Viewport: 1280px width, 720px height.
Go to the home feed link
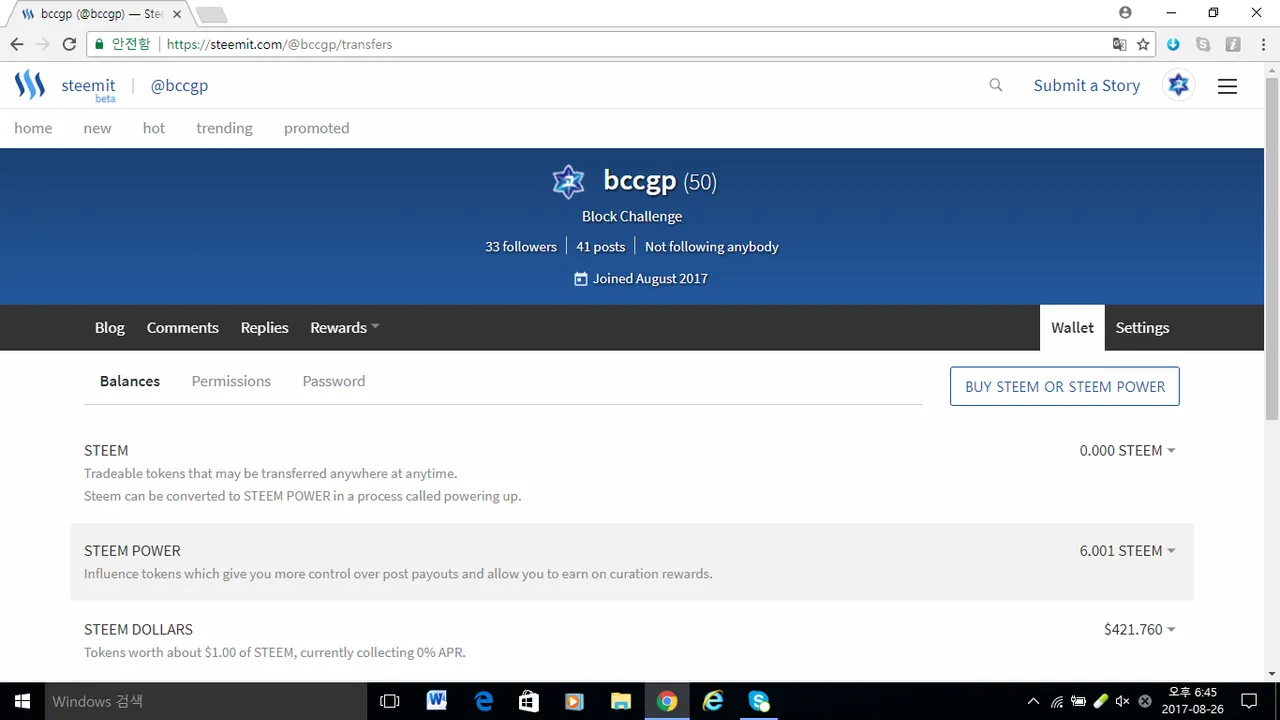coord(33,128)
